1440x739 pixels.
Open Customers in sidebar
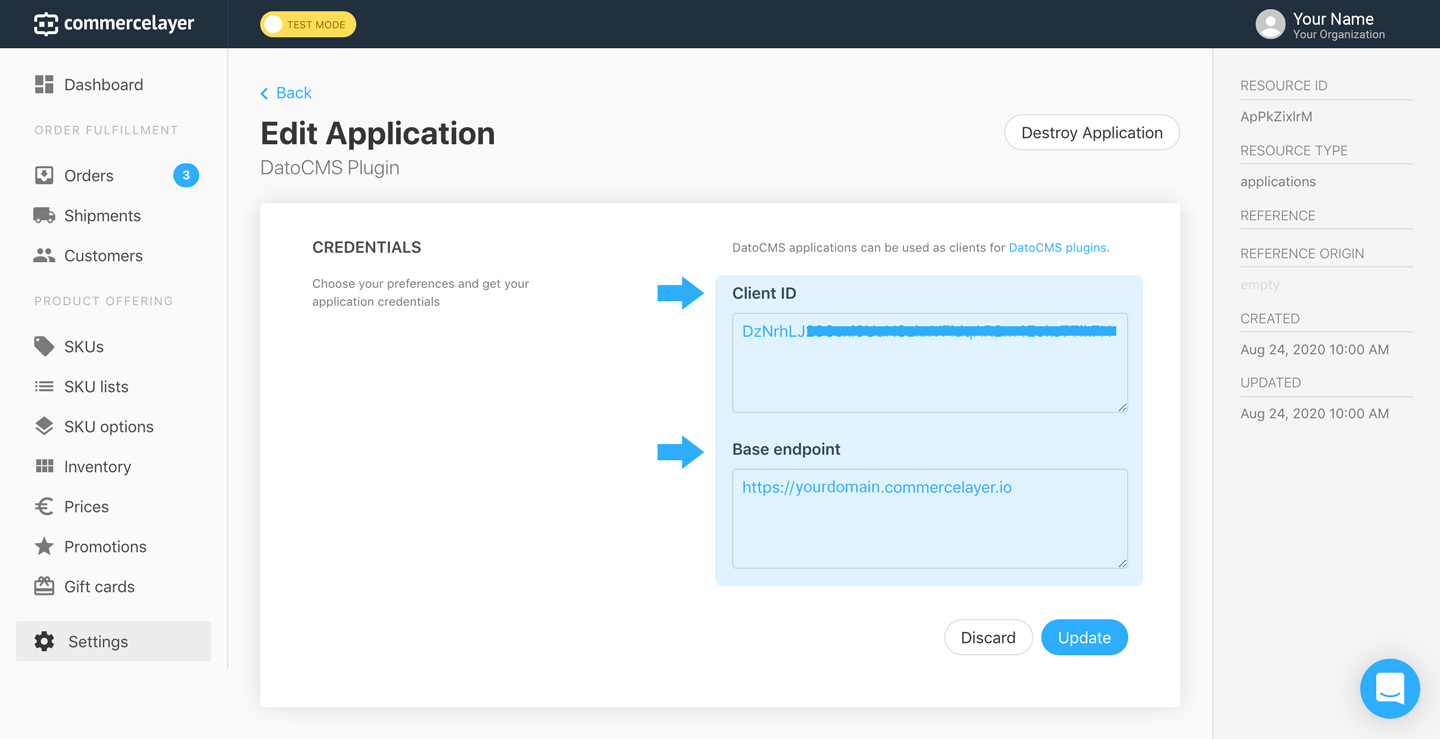[103, 256]
